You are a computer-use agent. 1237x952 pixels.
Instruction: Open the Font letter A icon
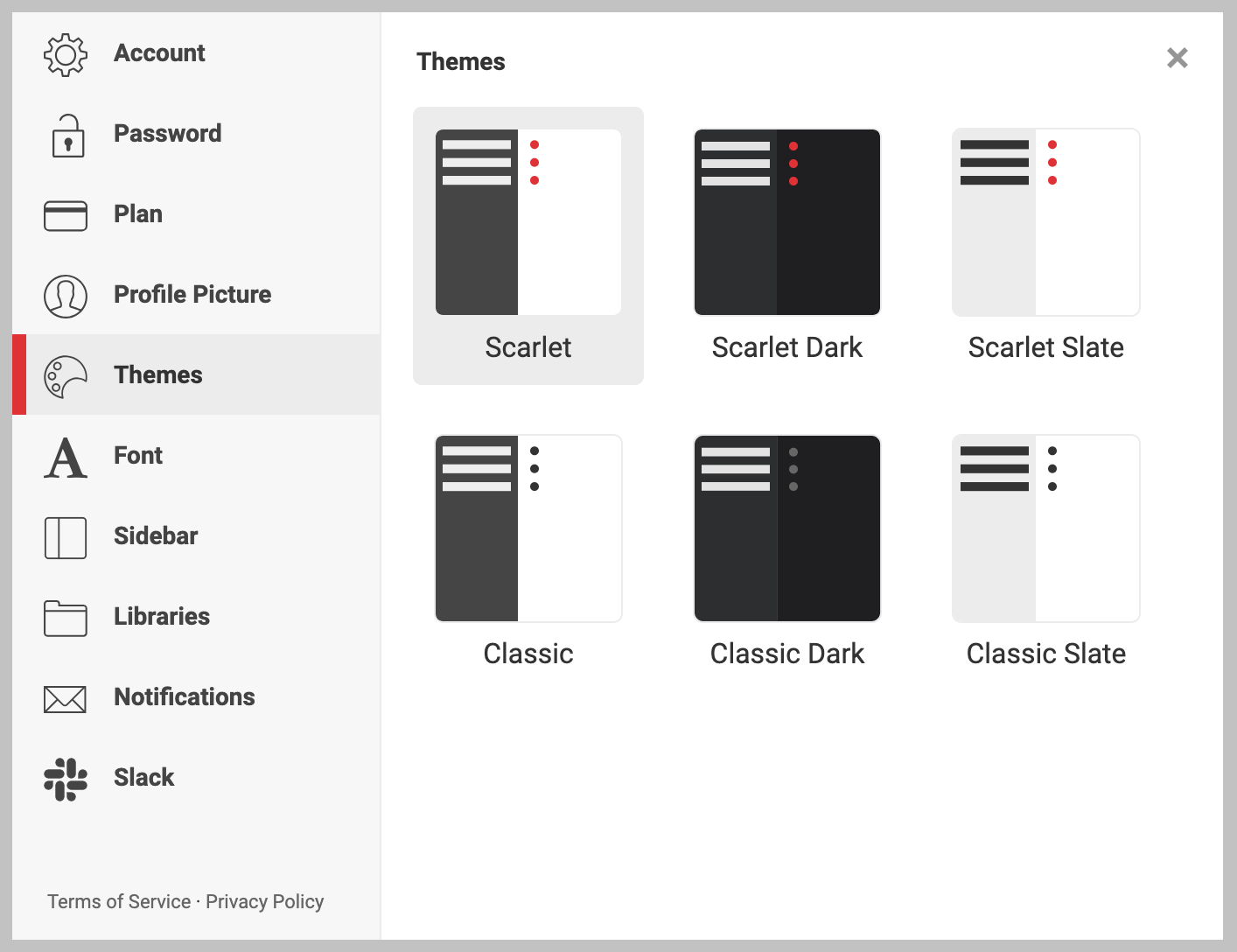pos(66,457)
